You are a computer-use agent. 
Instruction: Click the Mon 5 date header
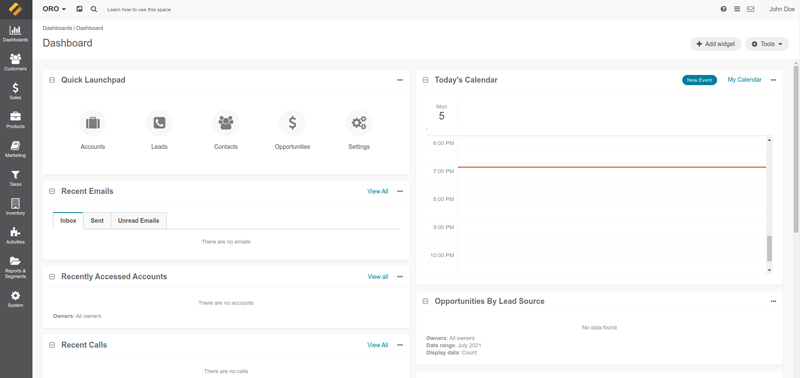pyautogui.click(x=441, y=113)
